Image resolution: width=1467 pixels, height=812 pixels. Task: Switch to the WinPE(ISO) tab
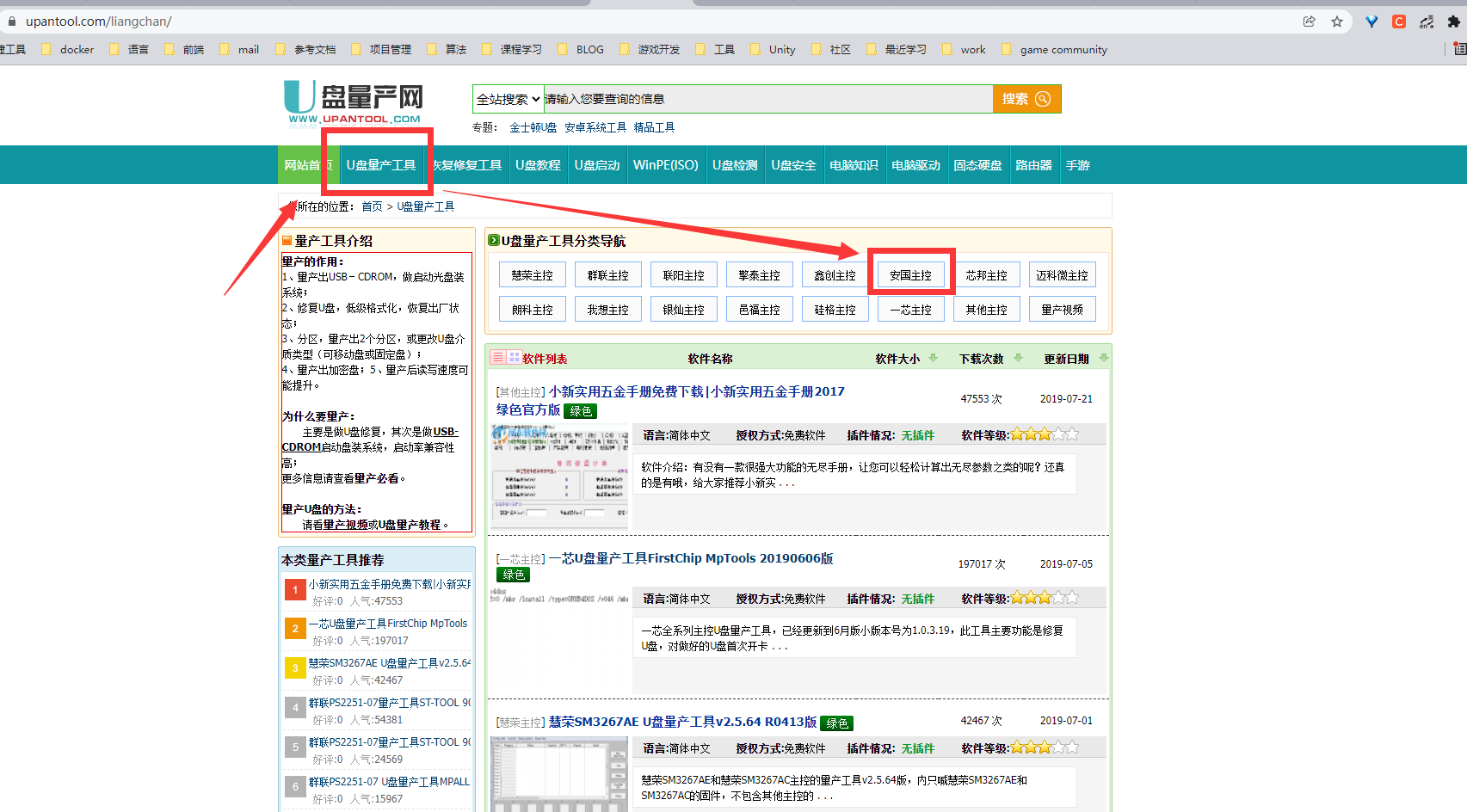[x=666, y=164]
